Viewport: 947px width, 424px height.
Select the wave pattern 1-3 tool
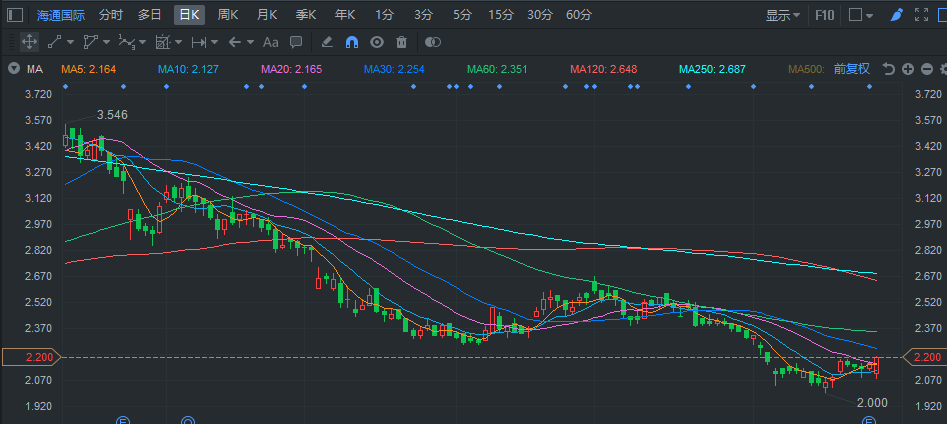click(127, 42)
